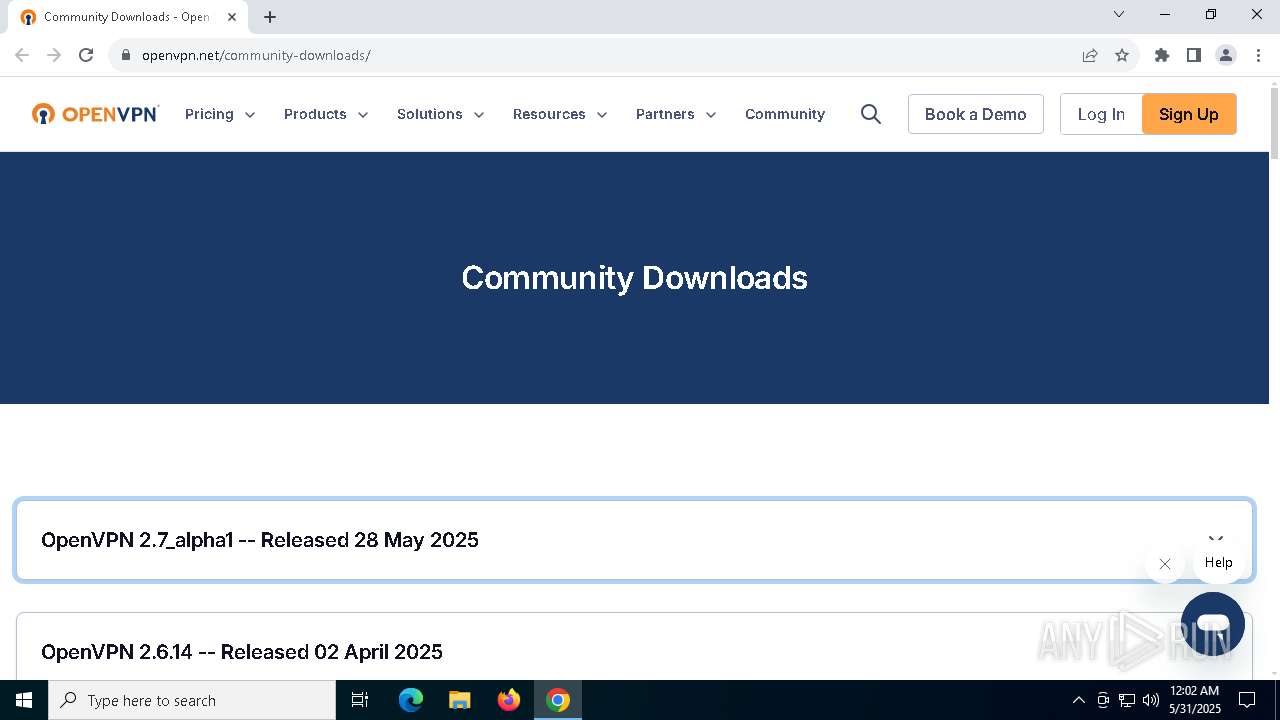Expand the Products menu
Image resolution: width=1280 pixels, height=720 pixels.
tap(326, 114)
